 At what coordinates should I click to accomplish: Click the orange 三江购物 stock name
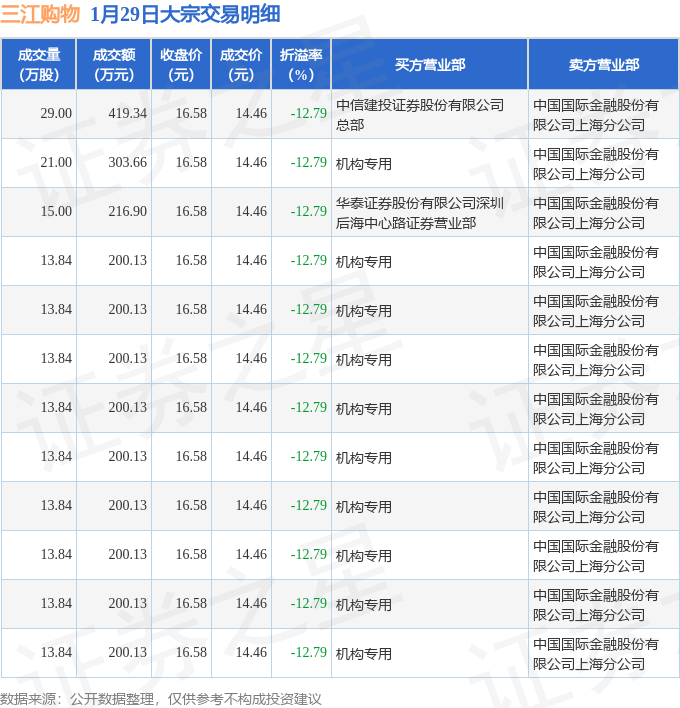(40, 14)
